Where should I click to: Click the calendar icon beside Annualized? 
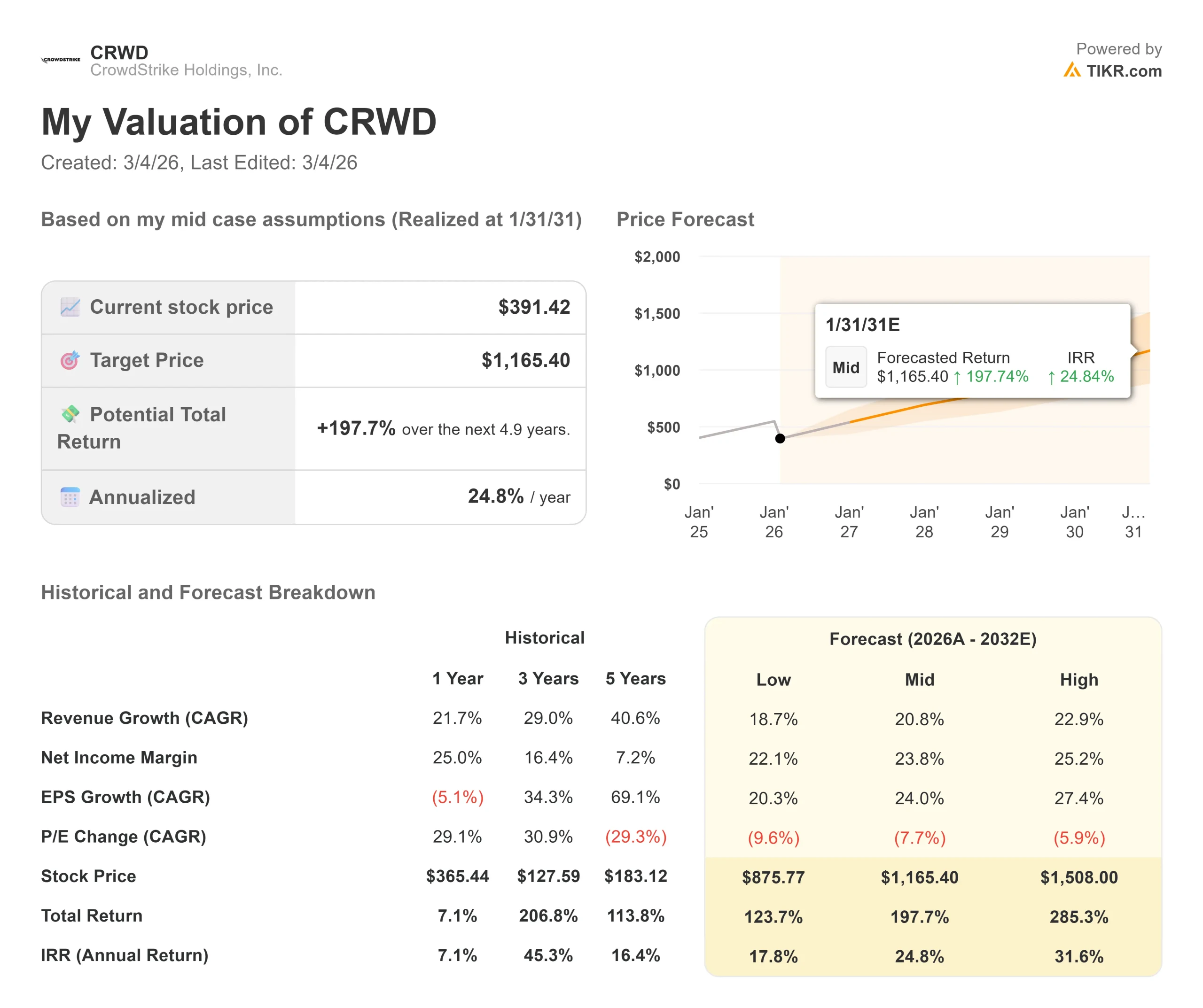click(x=70, y=496)
